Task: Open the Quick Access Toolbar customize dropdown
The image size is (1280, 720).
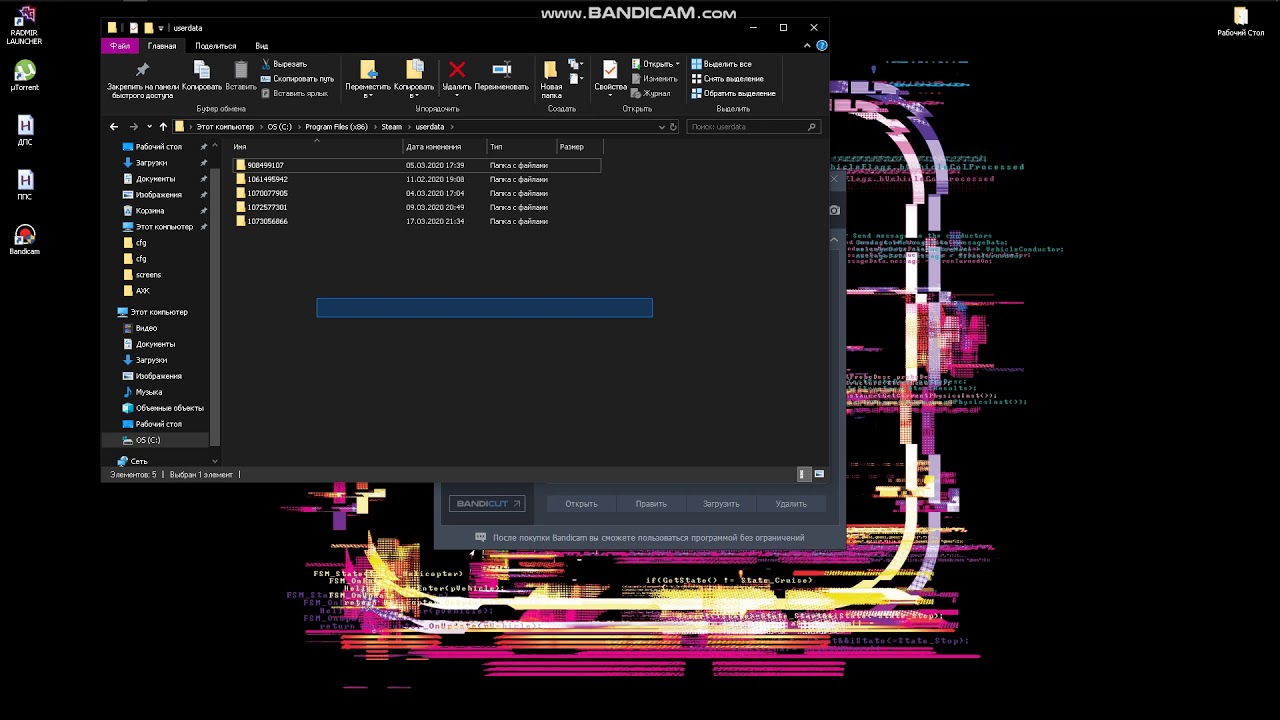Action: pyautogui.click(x=161, y=28)
